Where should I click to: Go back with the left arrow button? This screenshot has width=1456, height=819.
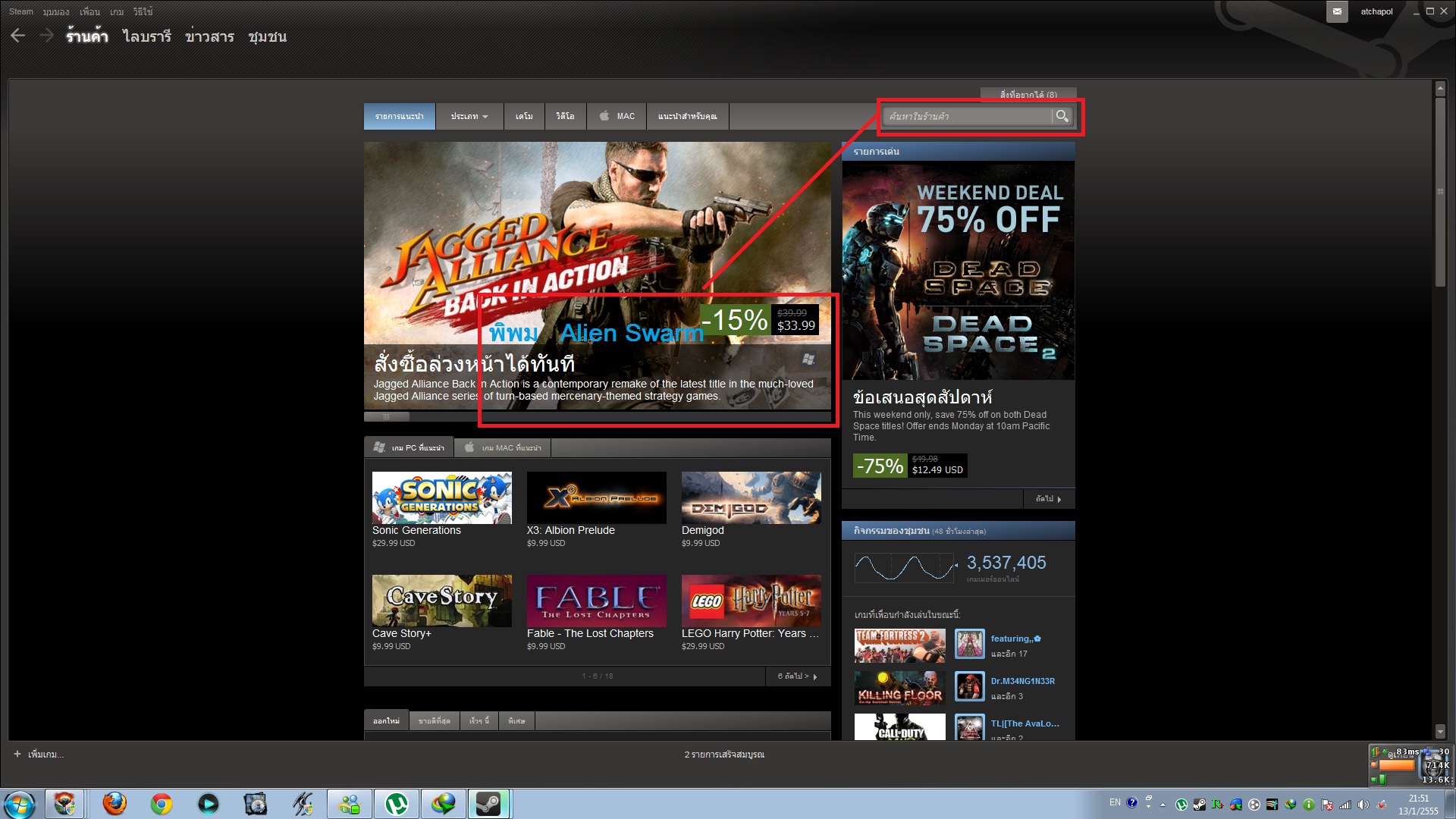click(18, 36)
